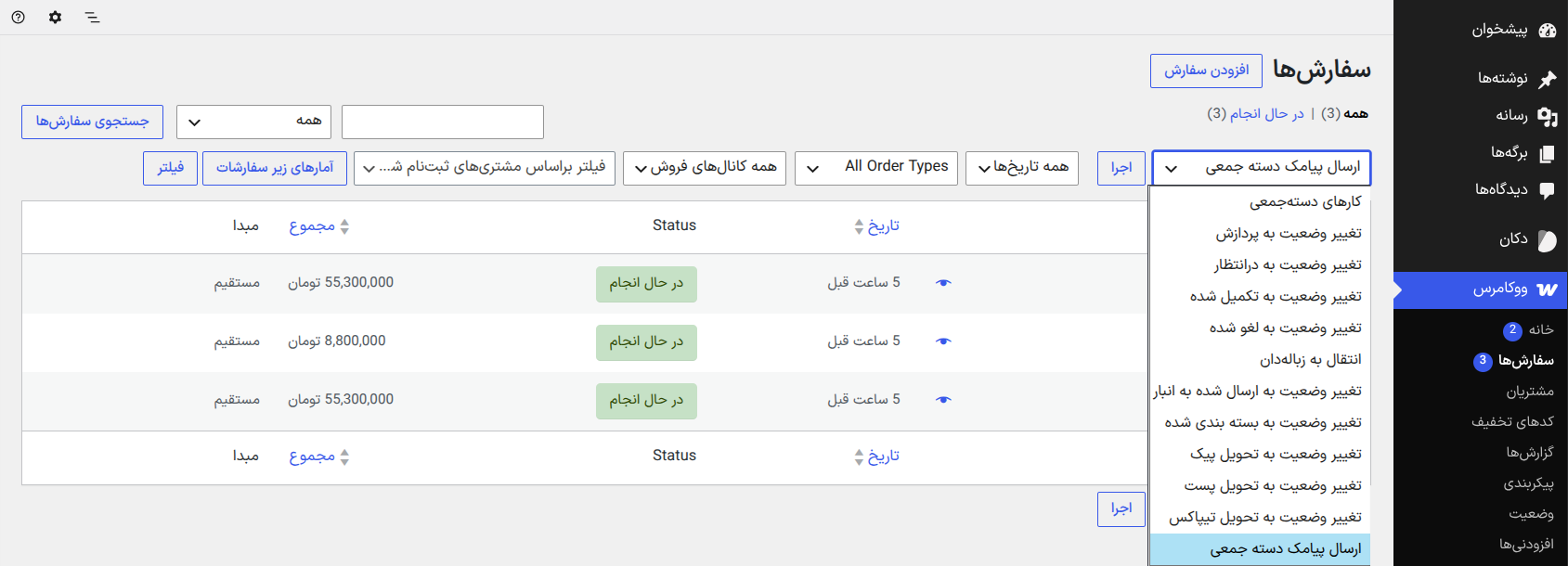Open the همه تاریخ‌ها date filter dropdown
Screen dimensions: 1568x566
(x=1022, y=168)
